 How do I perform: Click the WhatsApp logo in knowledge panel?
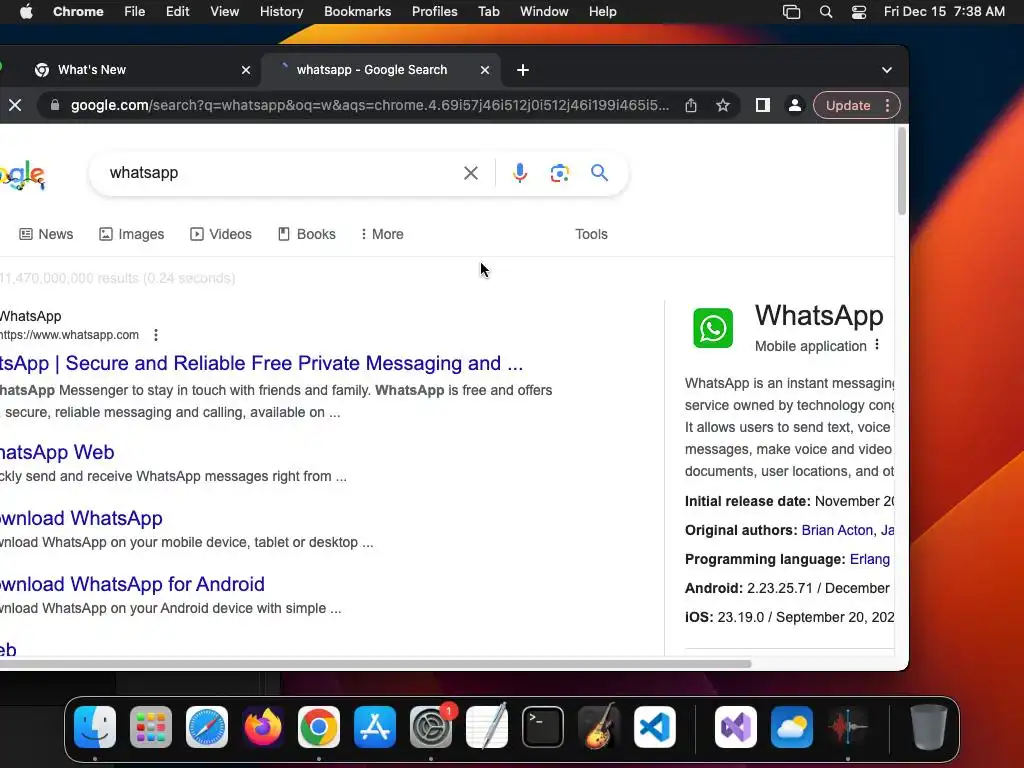[x=713, y=328]
